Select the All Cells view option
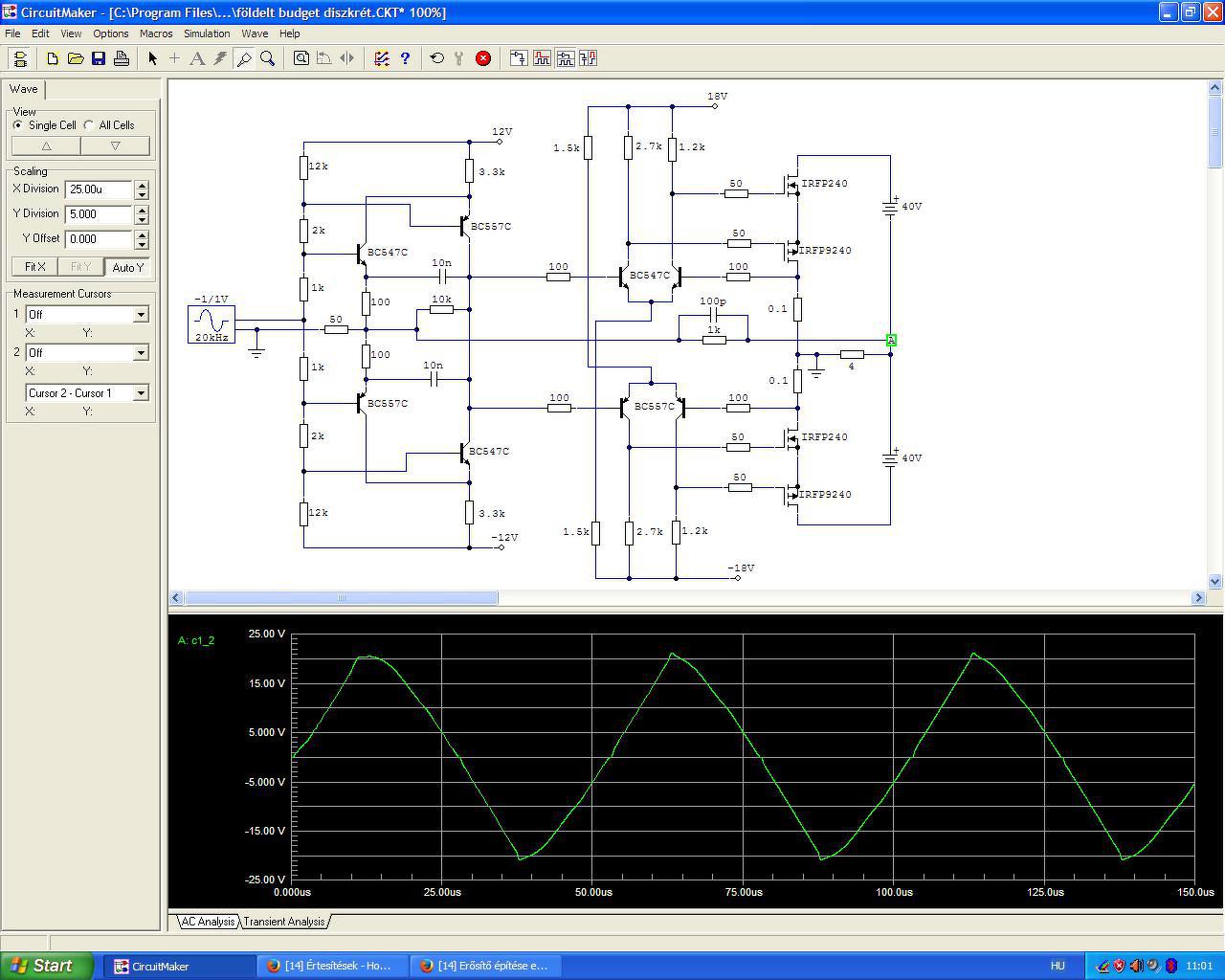Viewport: 1225px width, 980px height. tap(89, 125)
